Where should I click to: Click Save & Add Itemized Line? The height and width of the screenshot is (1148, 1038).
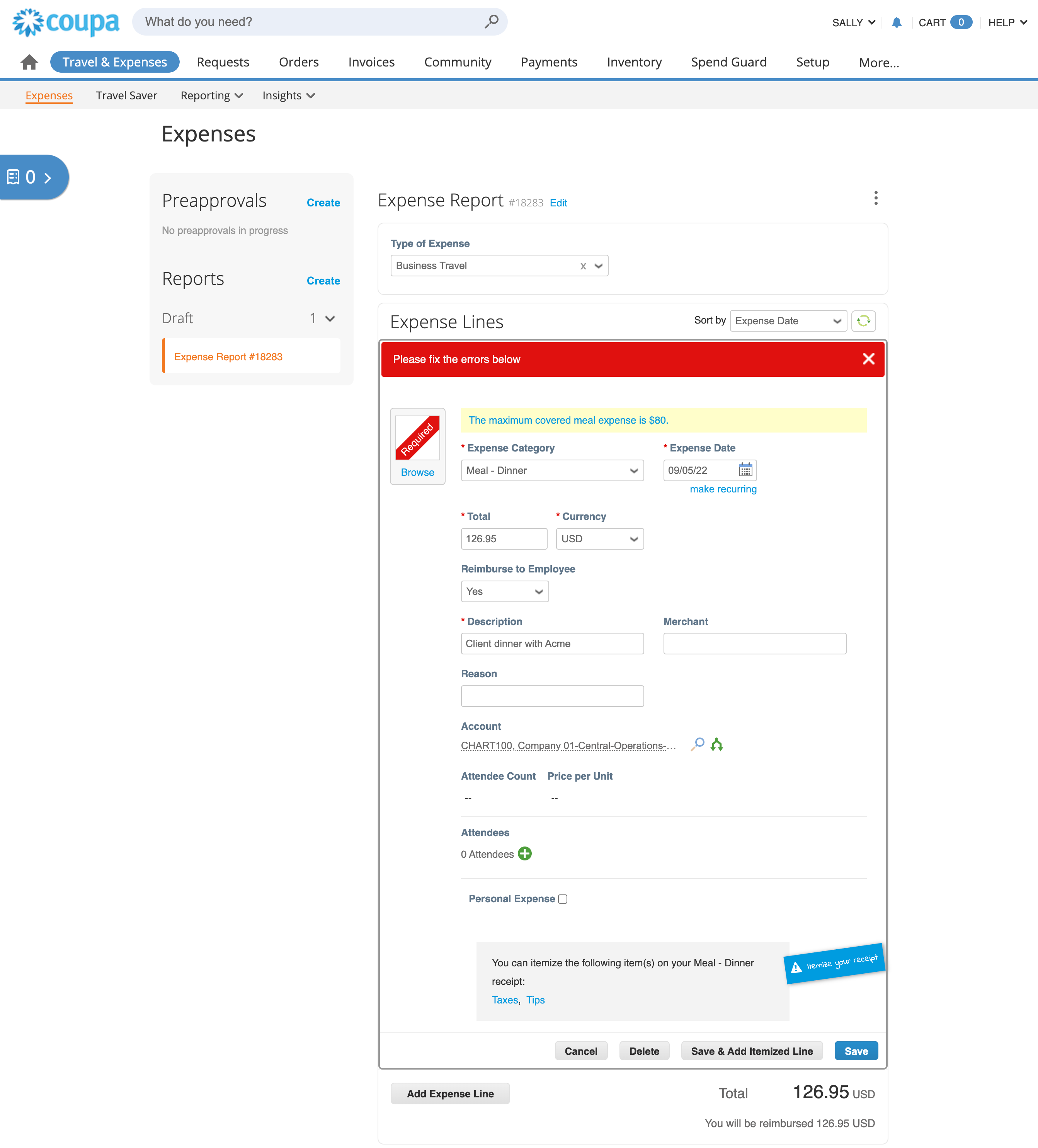752,1051
